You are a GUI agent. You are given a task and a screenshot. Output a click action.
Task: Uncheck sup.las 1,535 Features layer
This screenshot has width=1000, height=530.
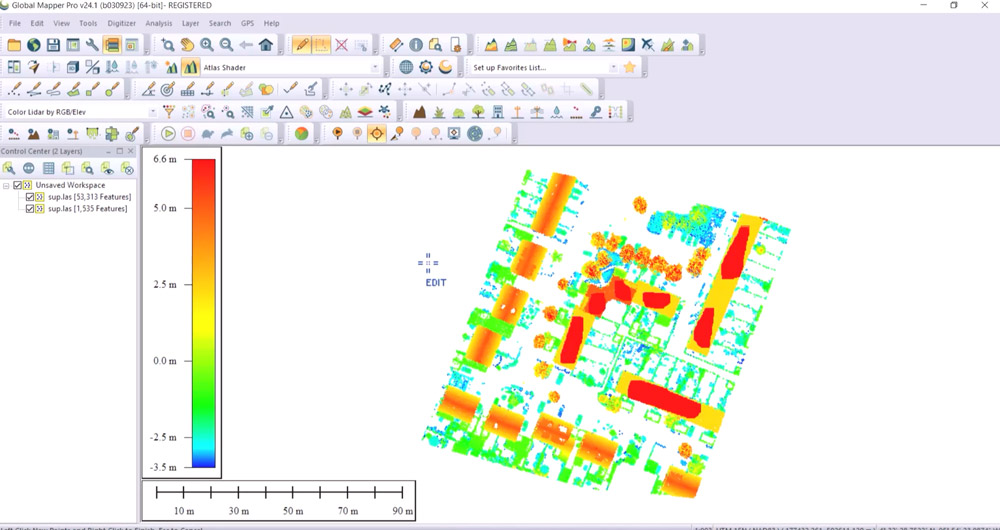[29, 209]
